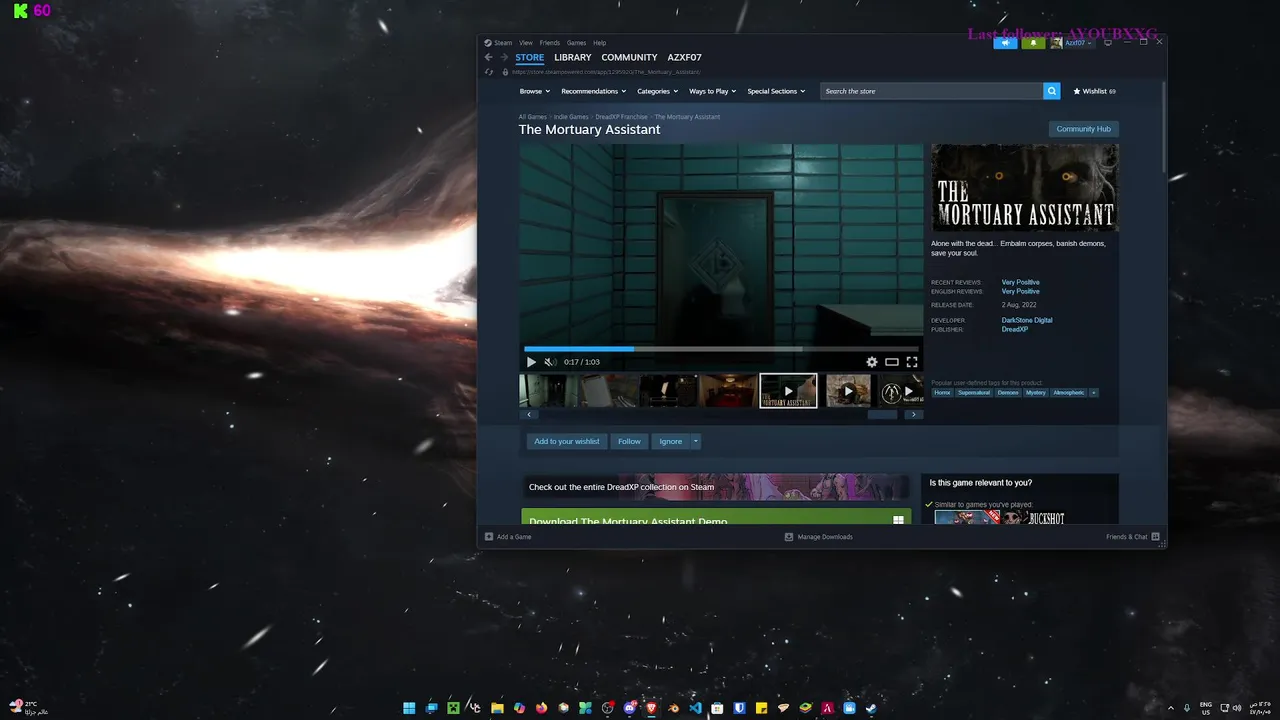Open the green notifications bell
1280x720 pixels.
pyautogui.click(x=1034, y=43)
